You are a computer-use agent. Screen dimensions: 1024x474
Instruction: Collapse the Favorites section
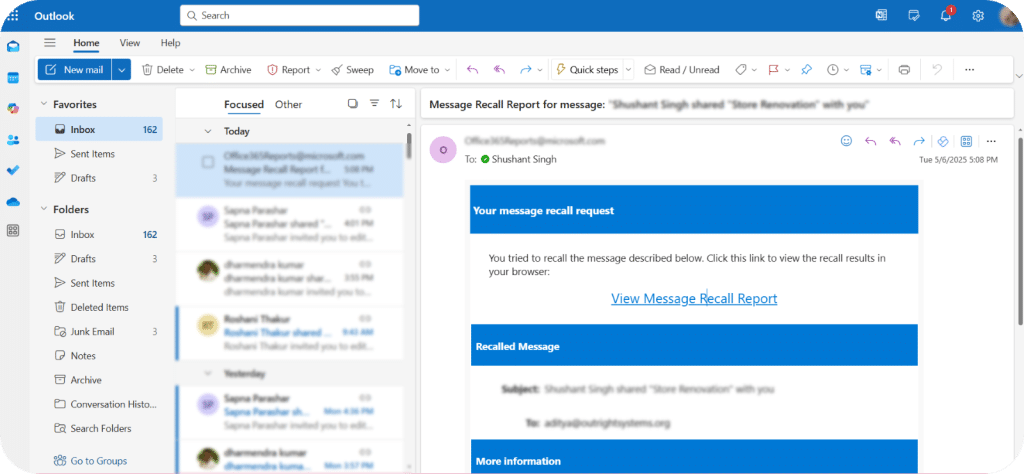(44, 104)
